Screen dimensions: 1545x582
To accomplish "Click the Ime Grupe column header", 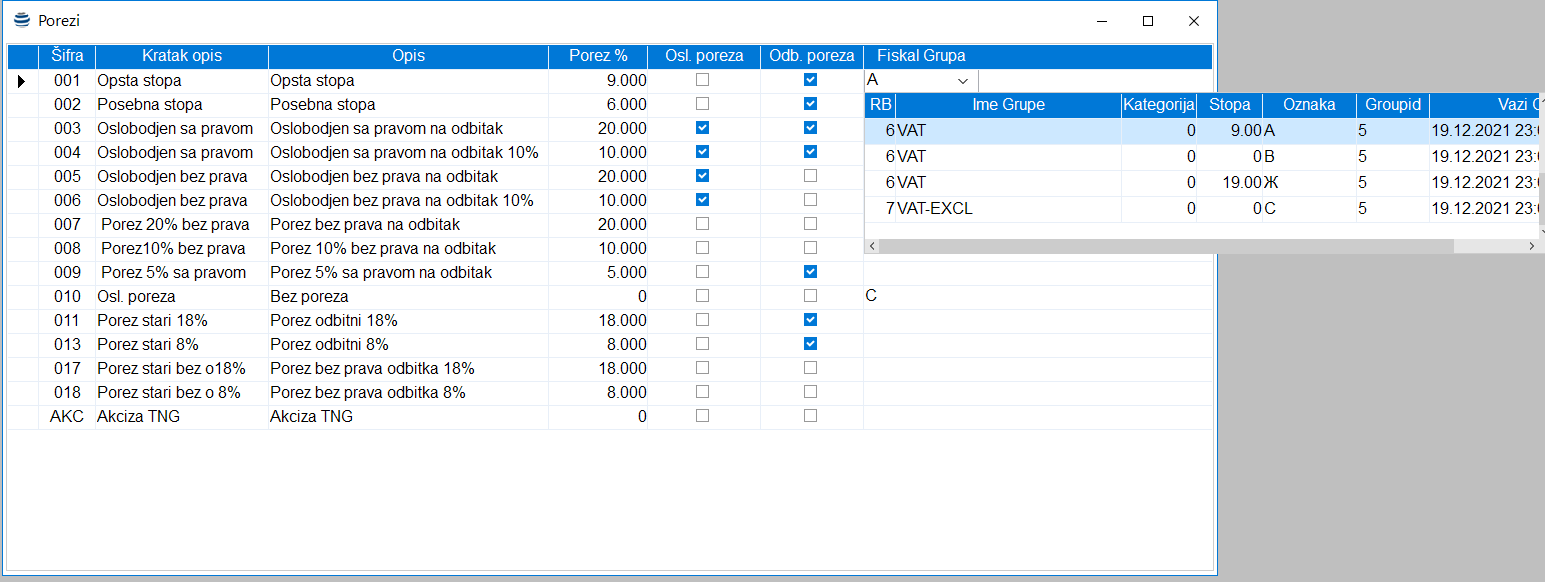I will click(1008, 105).
